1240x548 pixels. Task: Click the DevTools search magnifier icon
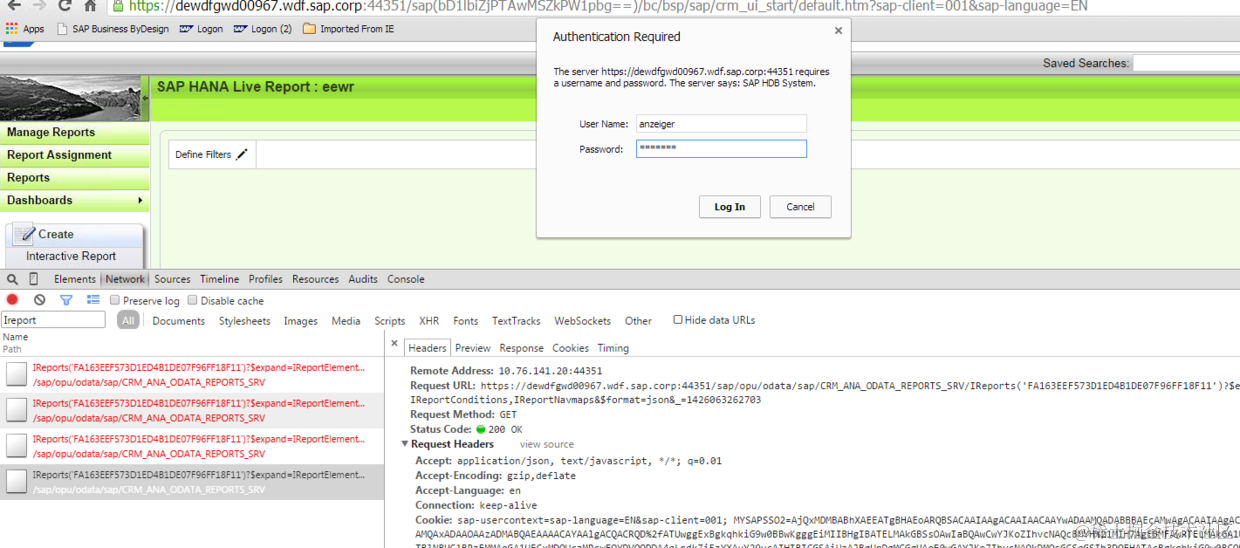[13, 280]
